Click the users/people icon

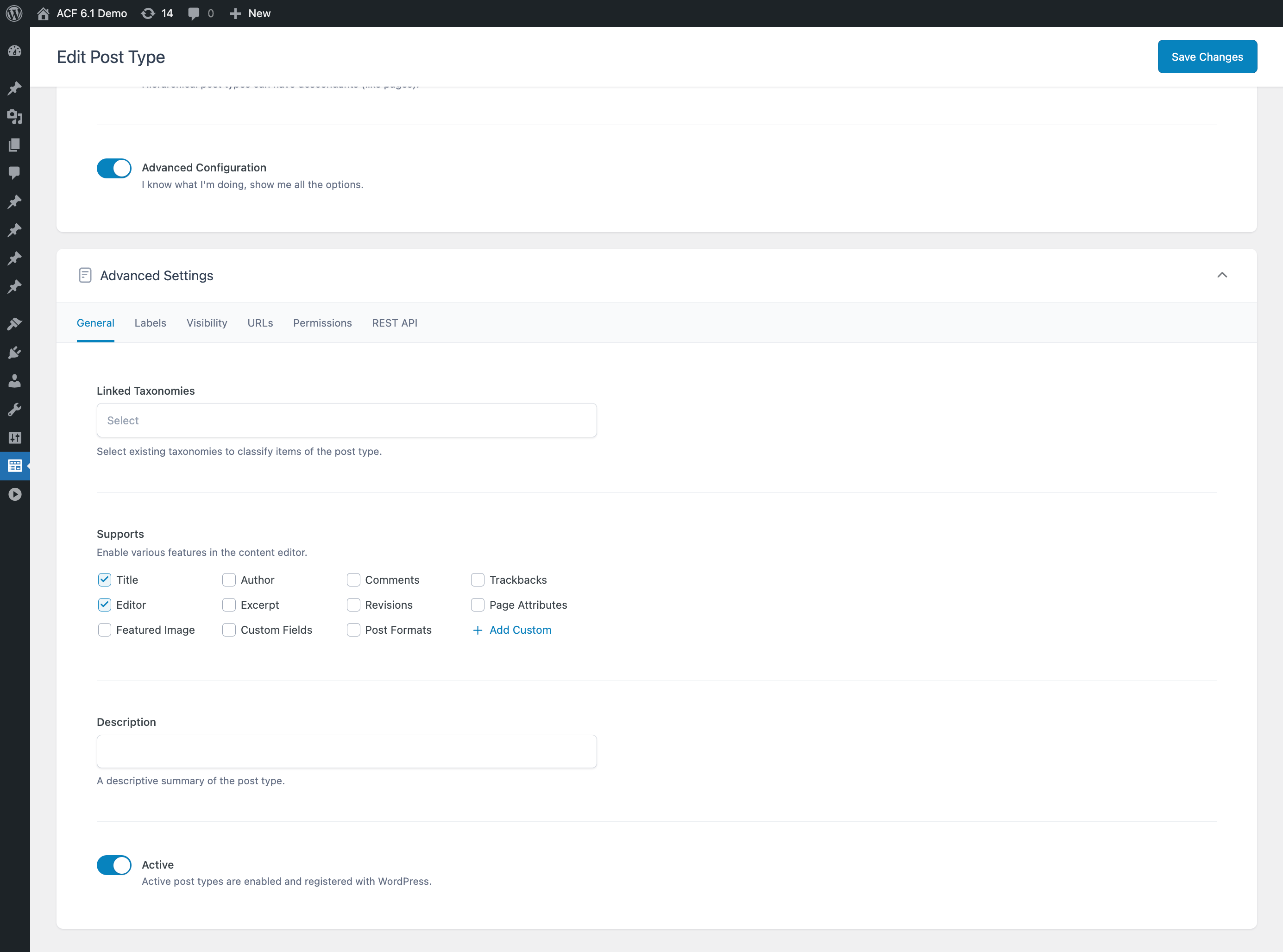[x=14, y=380]
